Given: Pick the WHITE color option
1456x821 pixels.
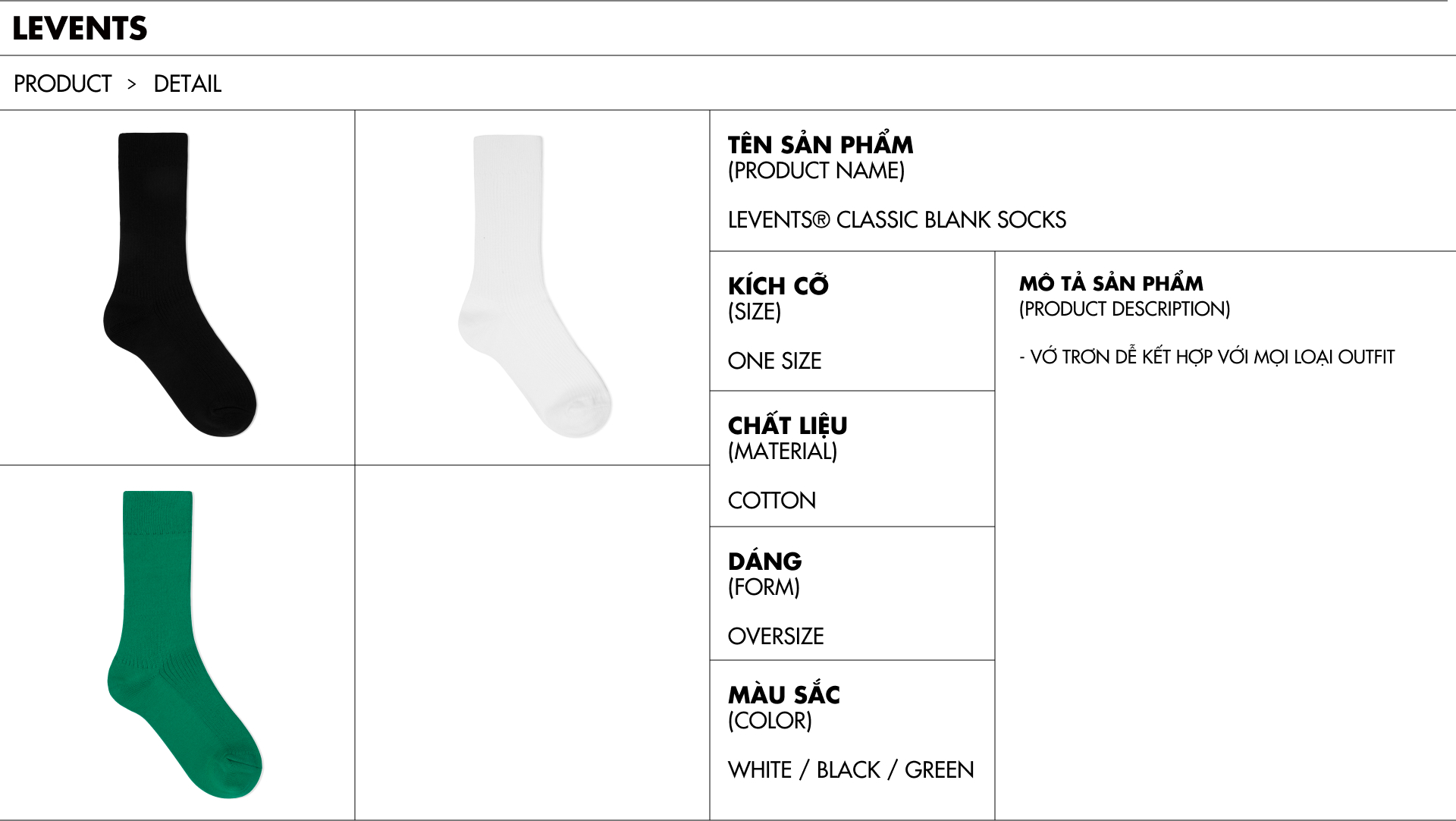Looking at the screenshot, I should [759, 770].
